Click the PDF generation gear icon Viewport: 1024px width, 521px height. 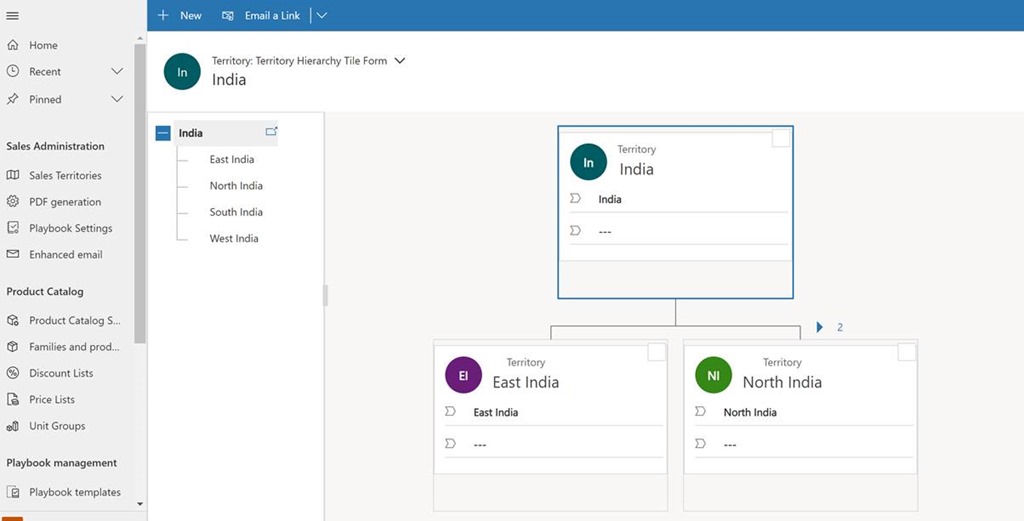click(13, 202)
